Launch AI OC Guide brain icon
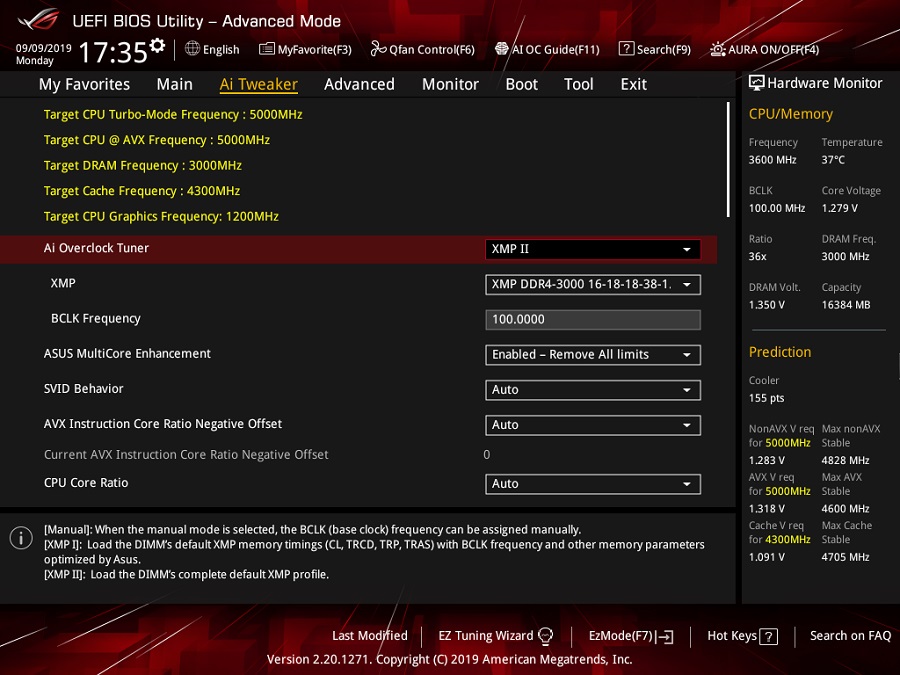Image resolution: width=900 pixels, height=675 pixels. (x=502, y=49)
